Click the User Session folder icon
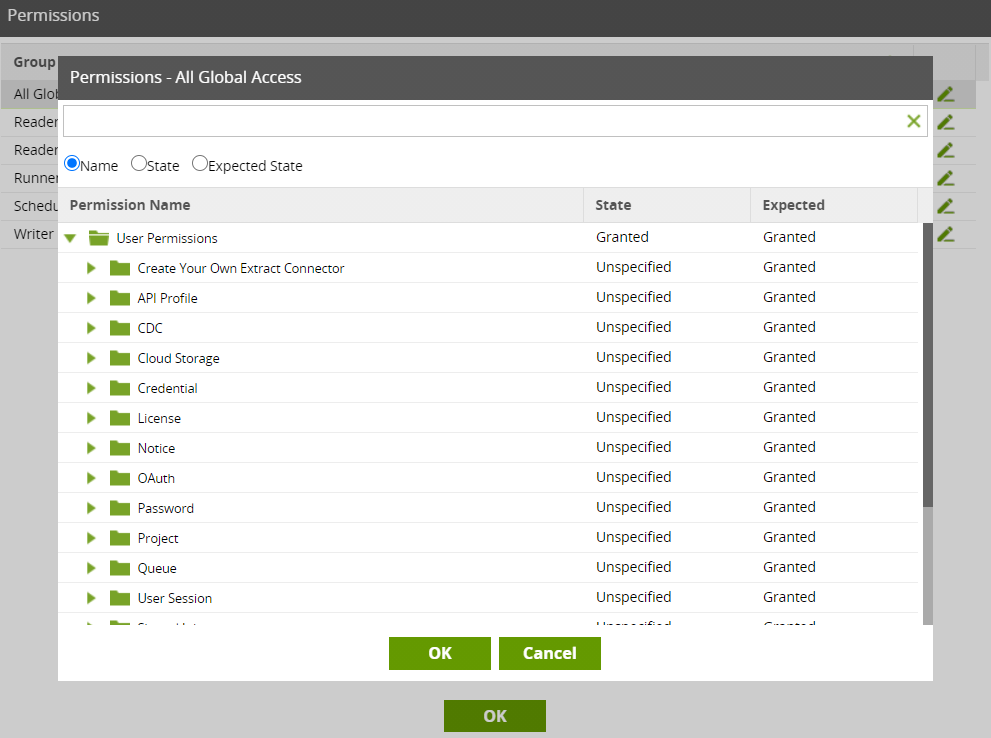The width and height of the screenshot is (991, 738). [x=119, y=598]
